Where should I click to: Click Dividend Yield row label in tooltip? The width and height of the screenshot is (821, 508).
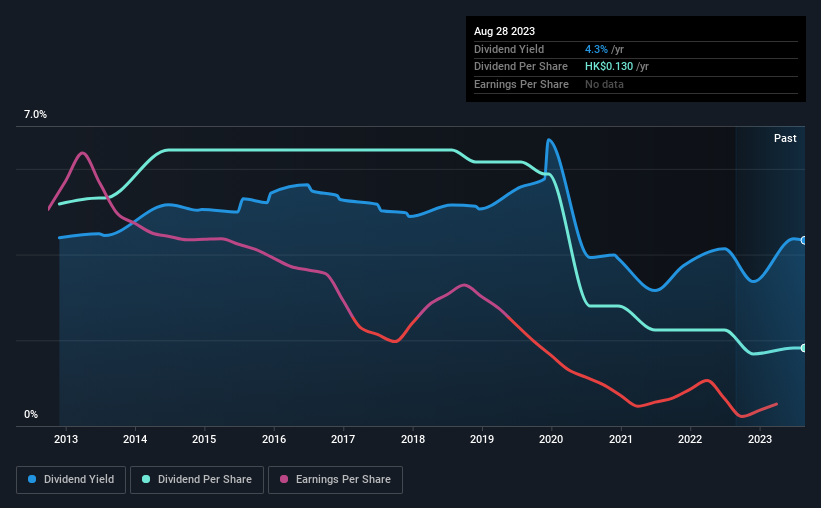tap(509, 49)
